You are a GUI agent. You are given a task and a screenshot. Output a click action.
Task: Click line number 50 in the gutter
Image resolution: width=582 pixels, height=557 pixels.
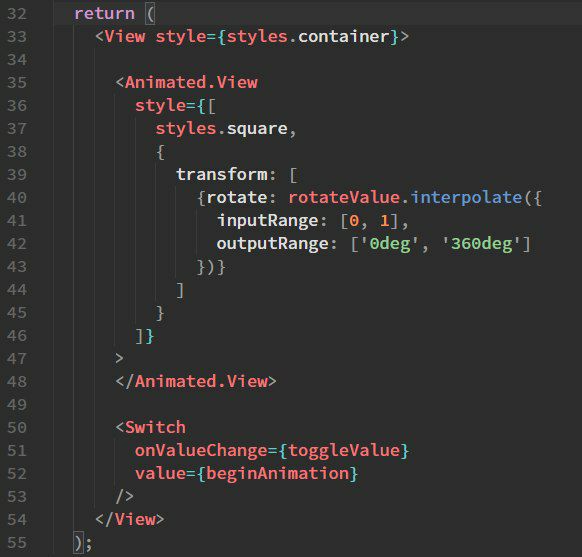[17, 428]
